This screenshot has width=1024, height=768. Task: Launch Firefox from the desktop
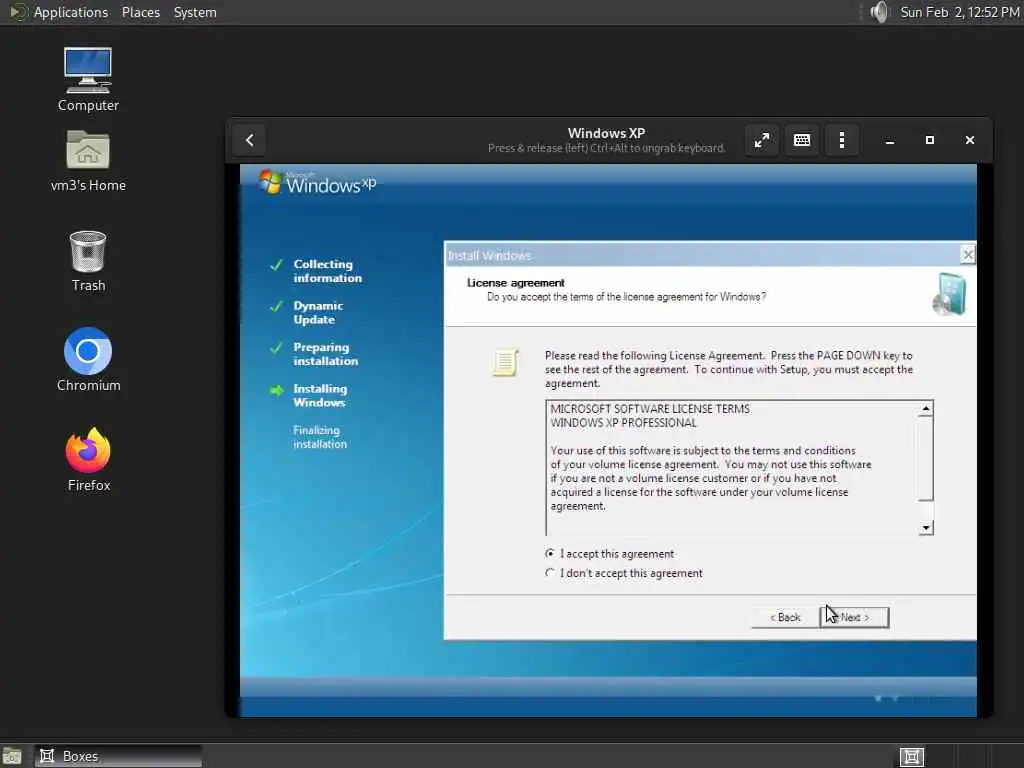coord(88,460)
